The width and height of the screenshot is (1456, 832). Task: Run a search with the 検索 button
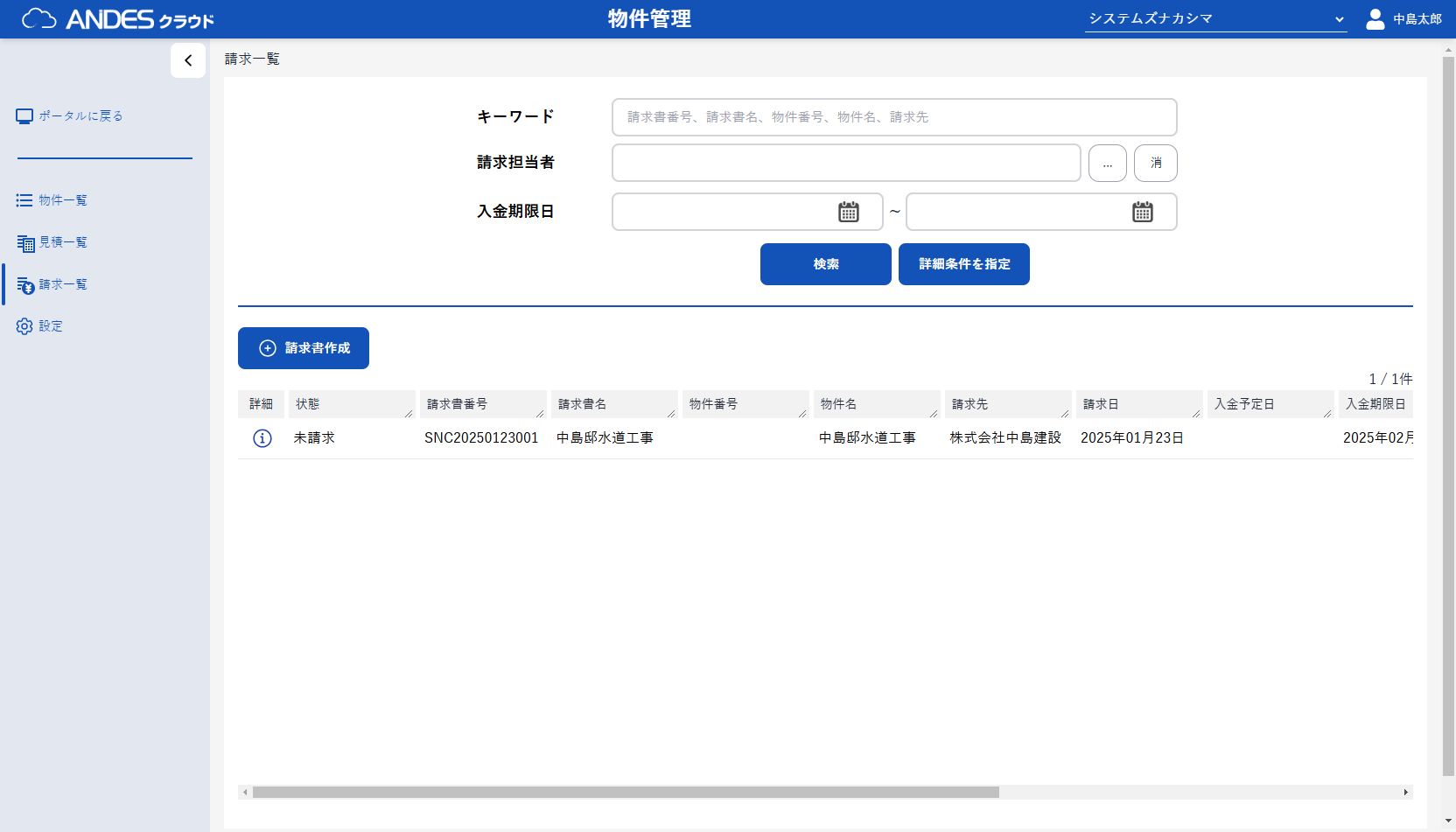[825, 264]
